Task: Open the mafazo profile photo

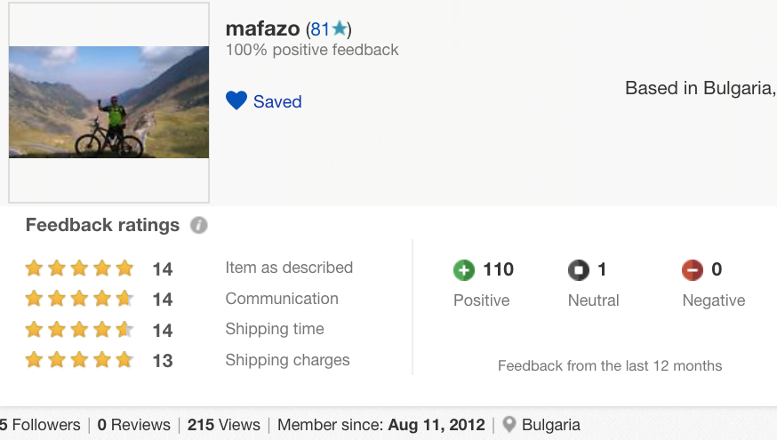Action: 109,102
